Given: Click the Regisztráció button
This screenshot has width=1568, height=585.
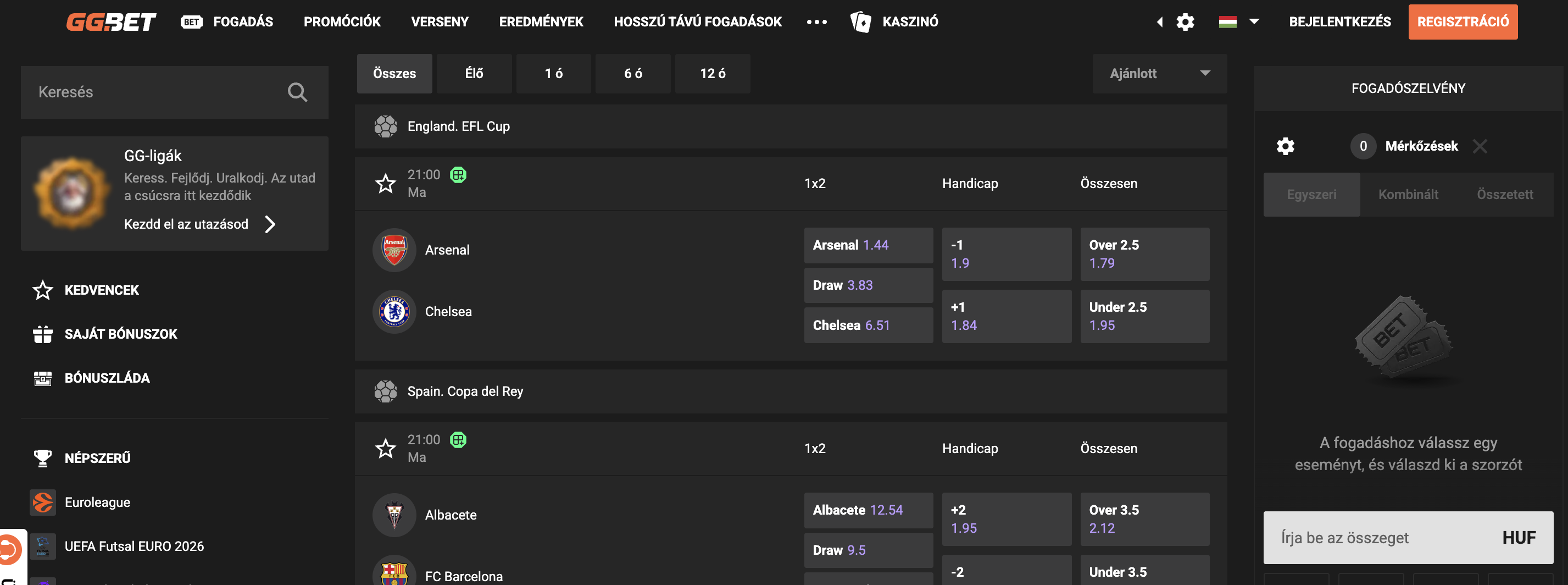Looking at the screenshot, I should click(1462, 22).
